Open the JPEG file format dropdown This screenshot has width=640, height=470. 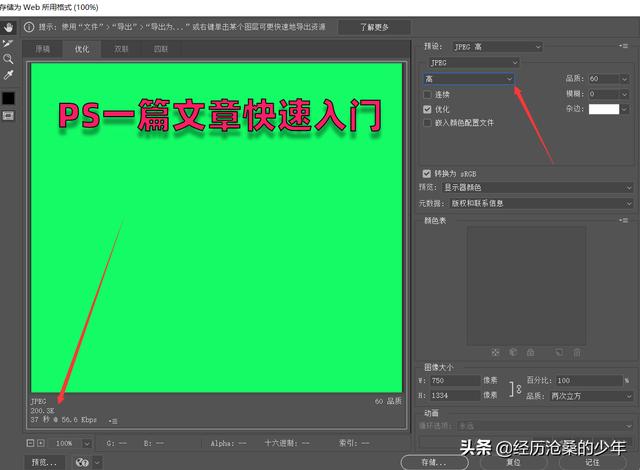pos(473,63)
